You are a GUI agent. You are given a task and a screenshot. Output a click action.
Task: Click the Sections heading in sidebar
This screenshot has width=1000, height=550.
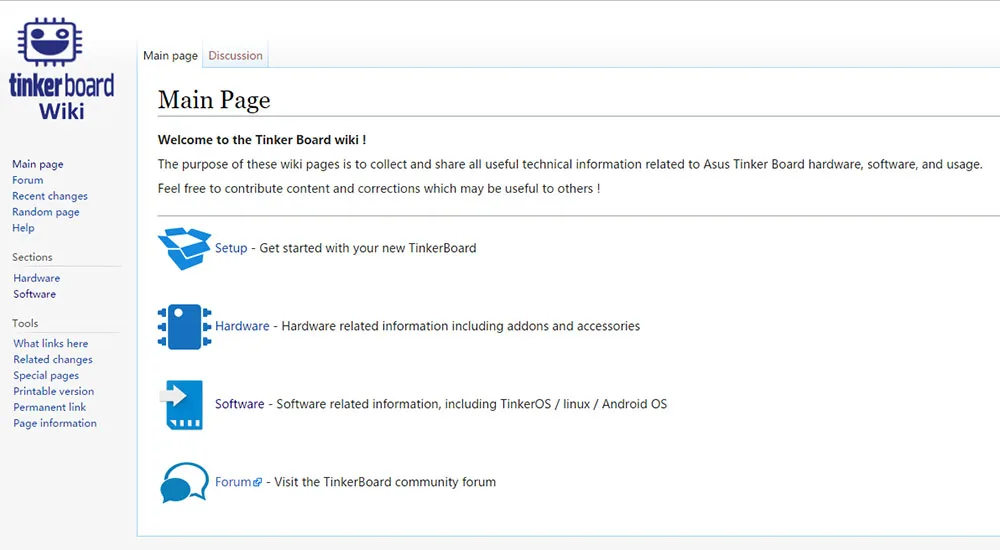click(x=33, y=257)
